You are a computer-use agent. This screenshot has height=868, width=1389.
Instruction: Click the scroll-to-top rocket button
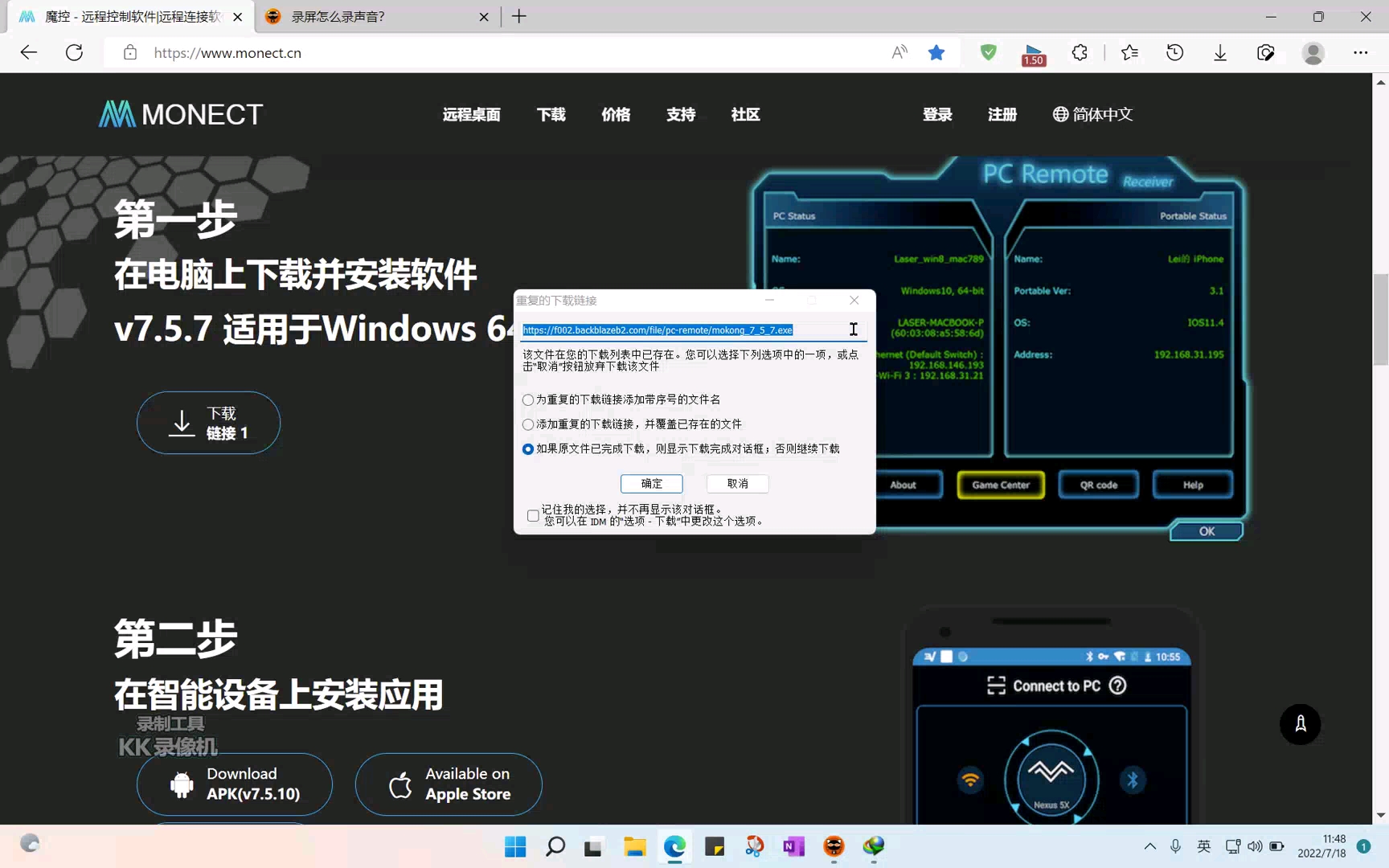tap(1300, 724)
